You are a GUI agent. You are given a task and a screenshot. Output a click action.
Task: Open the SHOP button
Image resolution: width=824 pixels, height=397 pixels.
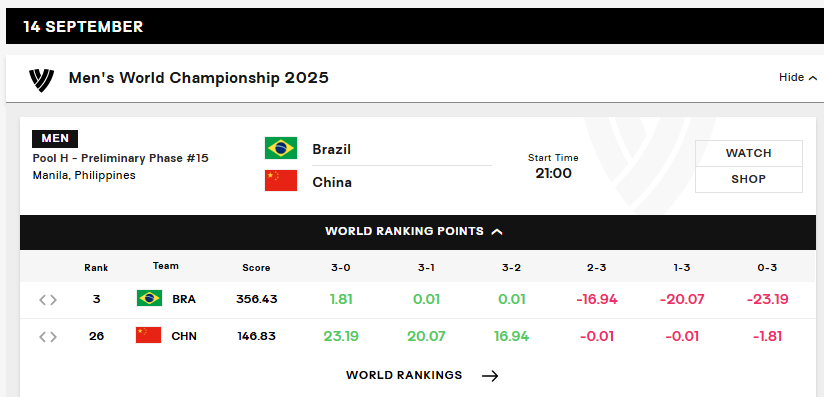pos(748,179)
